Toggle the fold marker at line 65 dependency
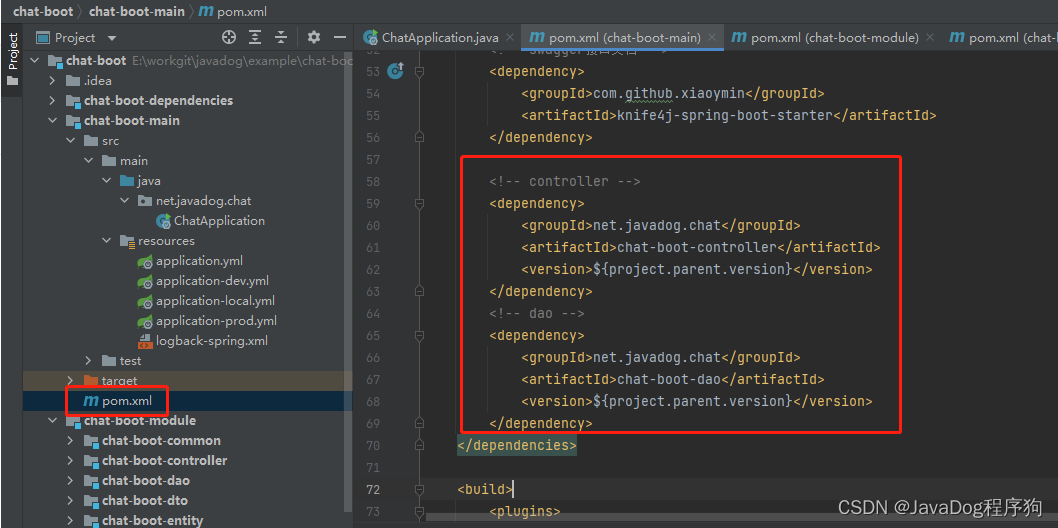 point(420,335)
